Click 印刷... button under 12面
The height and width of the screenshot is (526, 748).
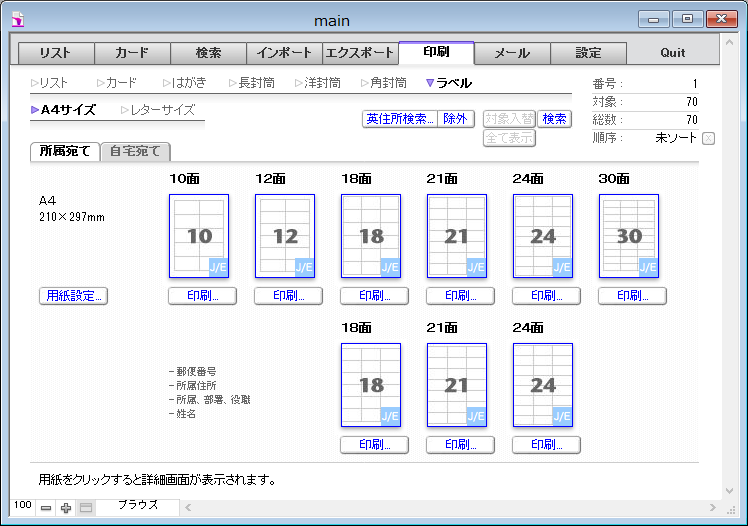pyautogui.click(x=285, y=295)
